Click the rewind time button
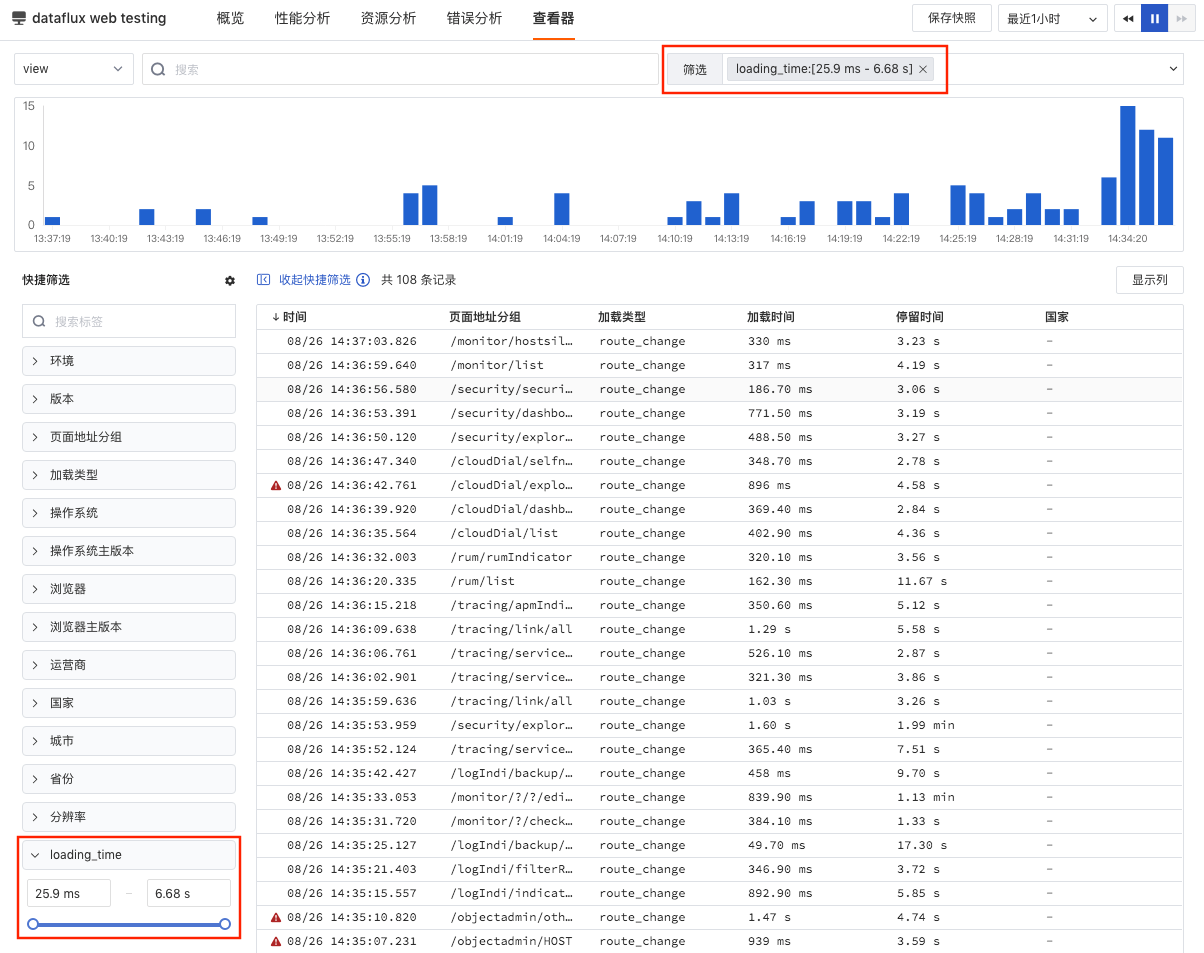 point(1128,18)
